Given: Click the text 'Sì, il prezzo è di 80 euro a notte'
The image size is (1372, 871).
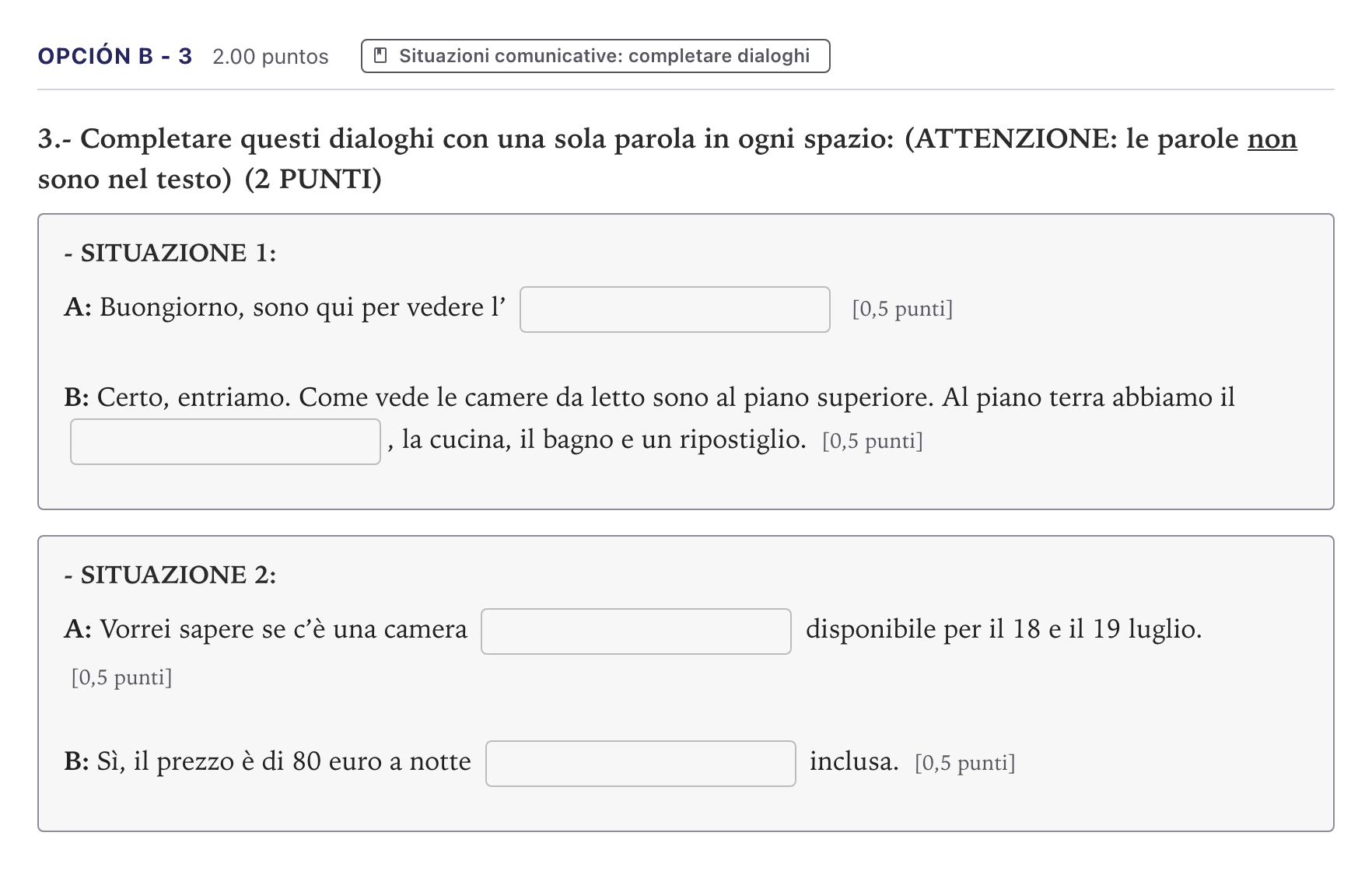Looking at the screenshot, I should [284, 761].
